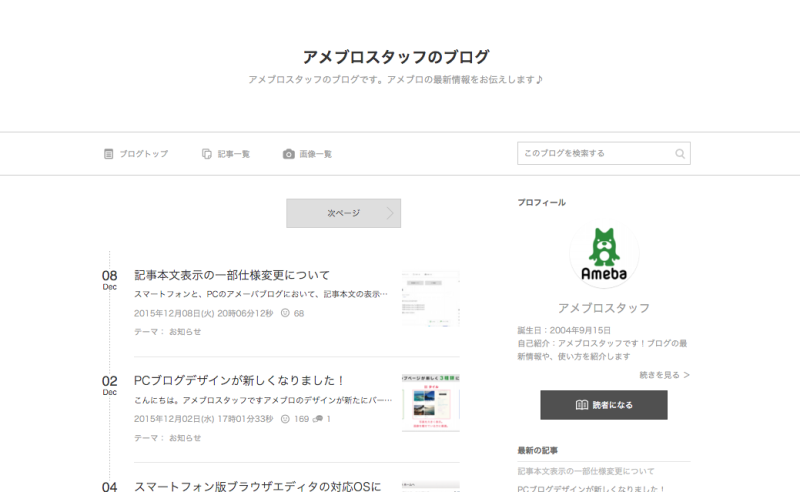The width and height of the screenshot is (800, 492).
Task: Open article スマートフォン版ブラウザエディタの対応OSに
Action: click(x=258, y=486)
